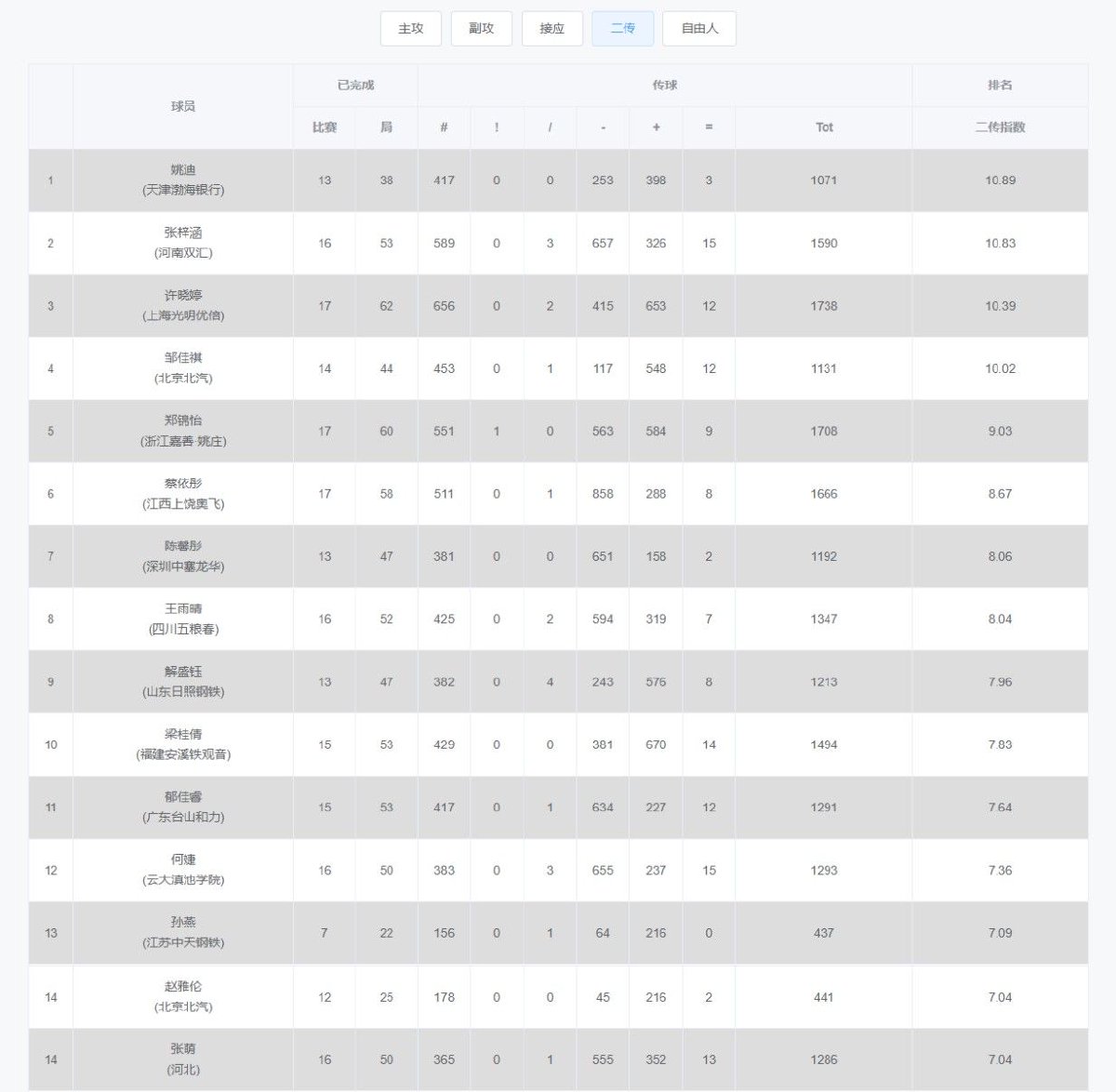Screen dimensions: 1116x1092
Task: Click the 局 column header
Action: [x=386, y=127]
